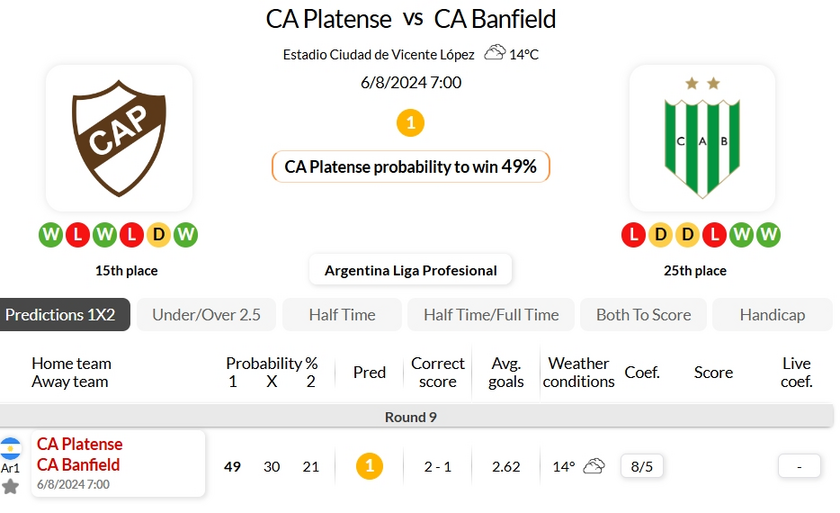Click the weather icon in match row

pyautogui.click(x=594, y=466)
